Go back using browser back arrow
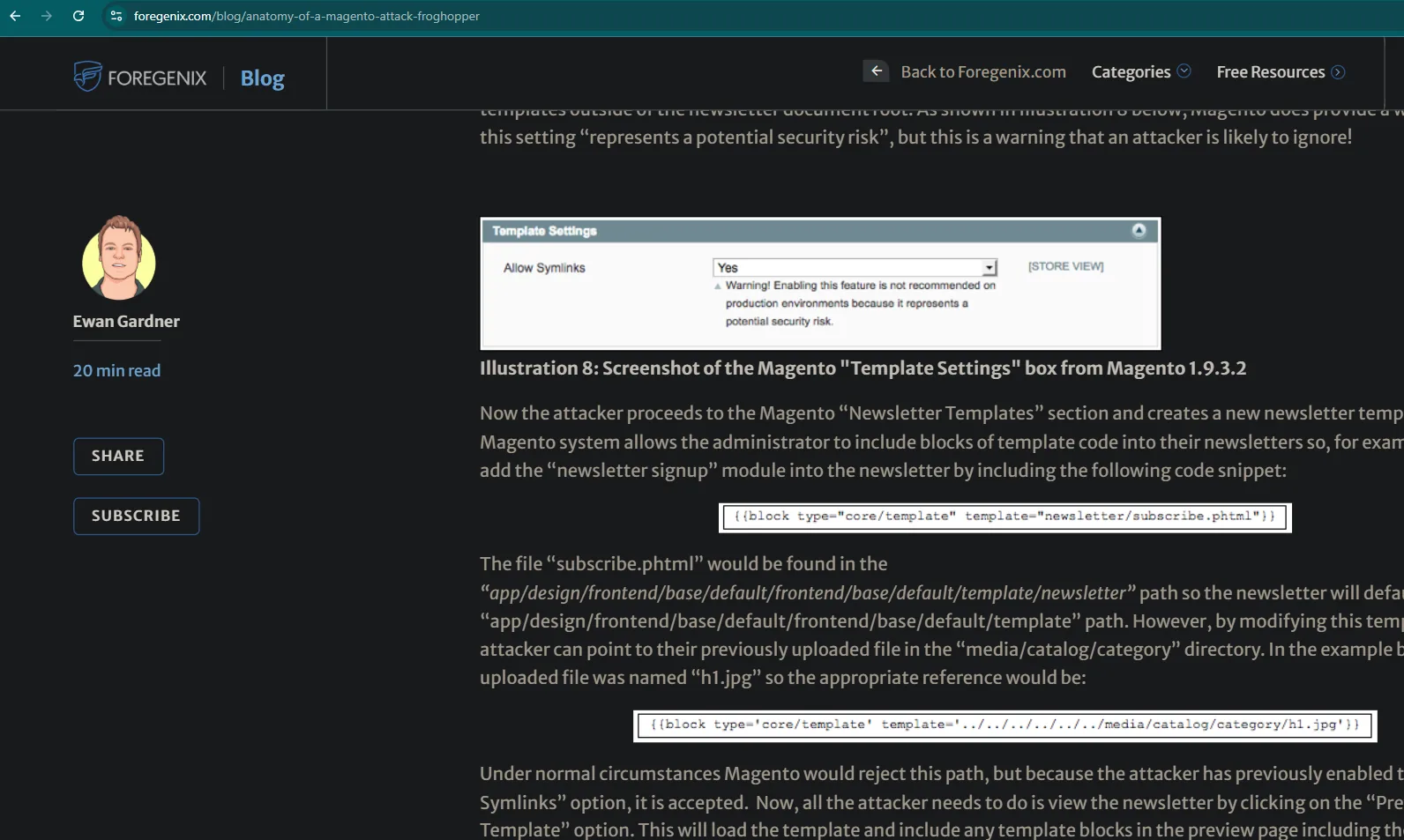Image resolution: width=1404 pixels, height=840 pixels. click(15, 16)
